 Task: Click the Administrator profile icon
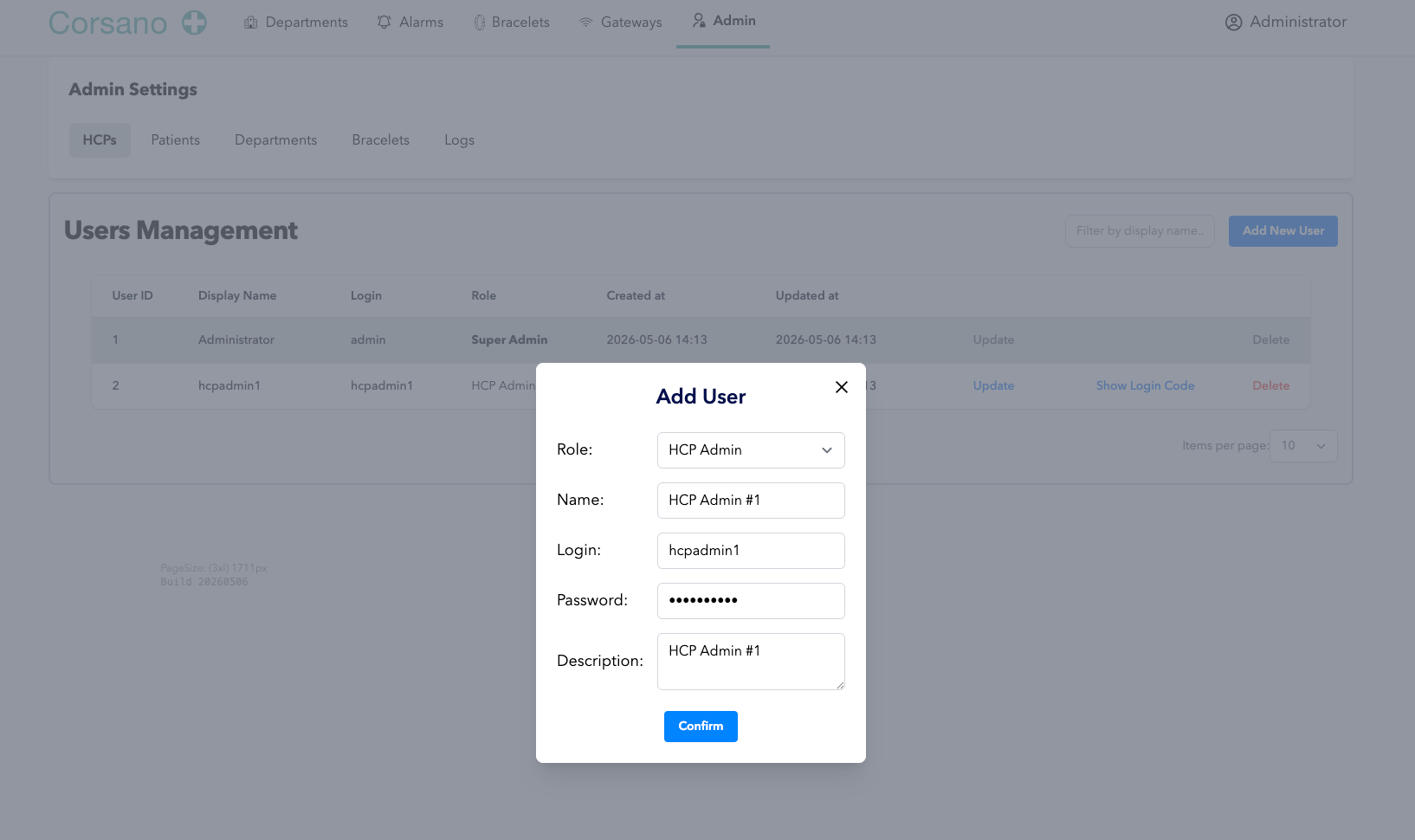(1234, 23)
